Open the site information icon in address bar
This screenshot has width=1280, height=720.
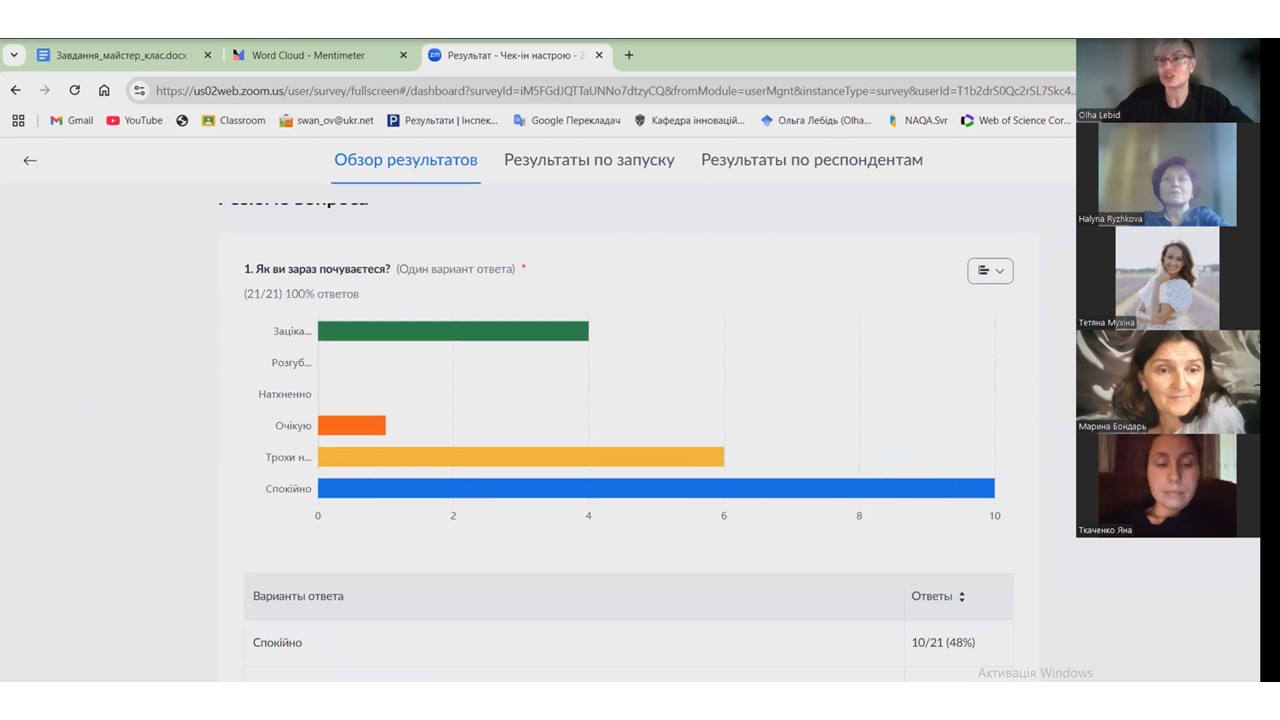pos(139,90)
